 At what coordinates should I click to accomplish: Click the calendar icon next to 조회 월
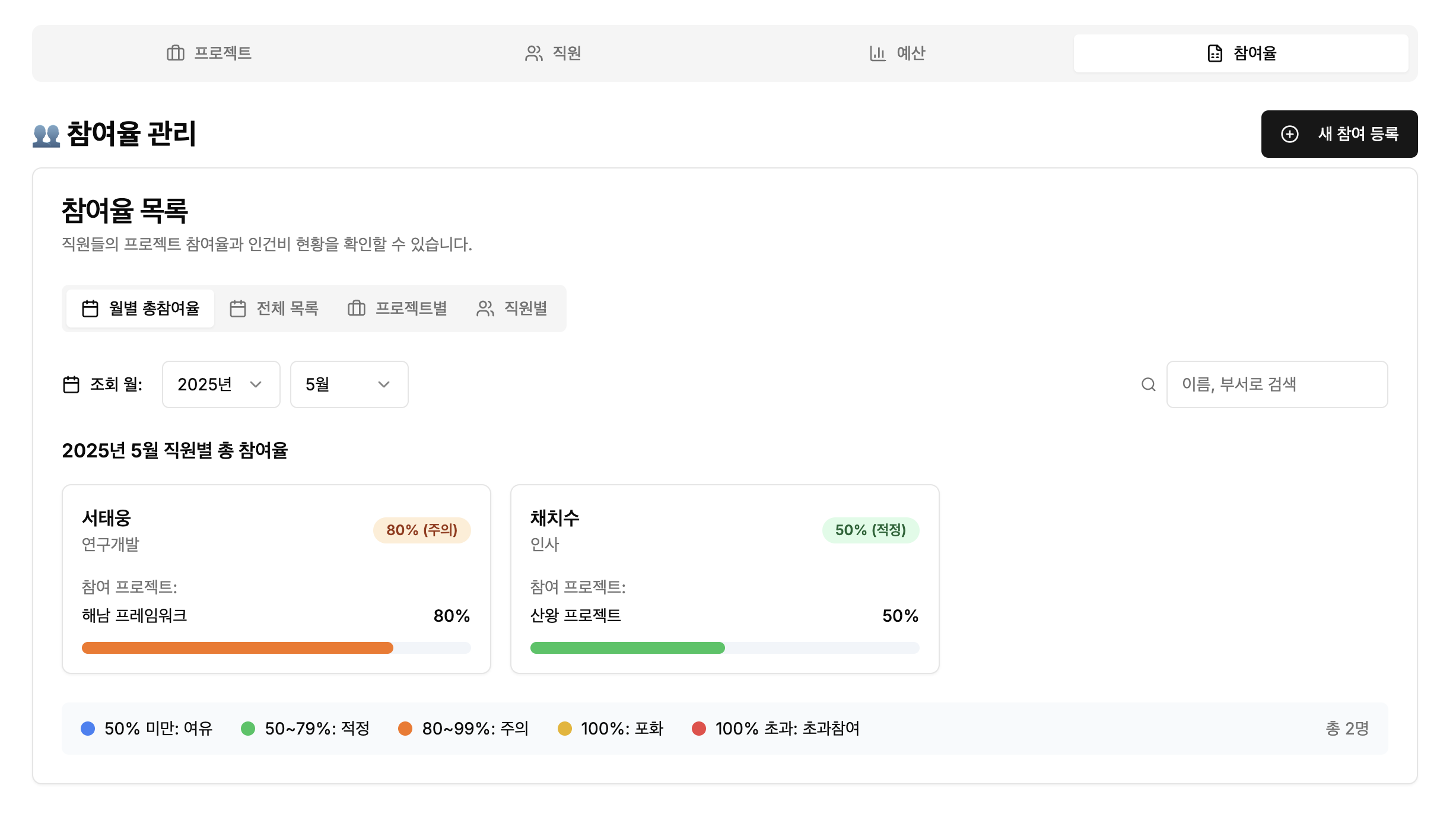(x=71, y=384)
